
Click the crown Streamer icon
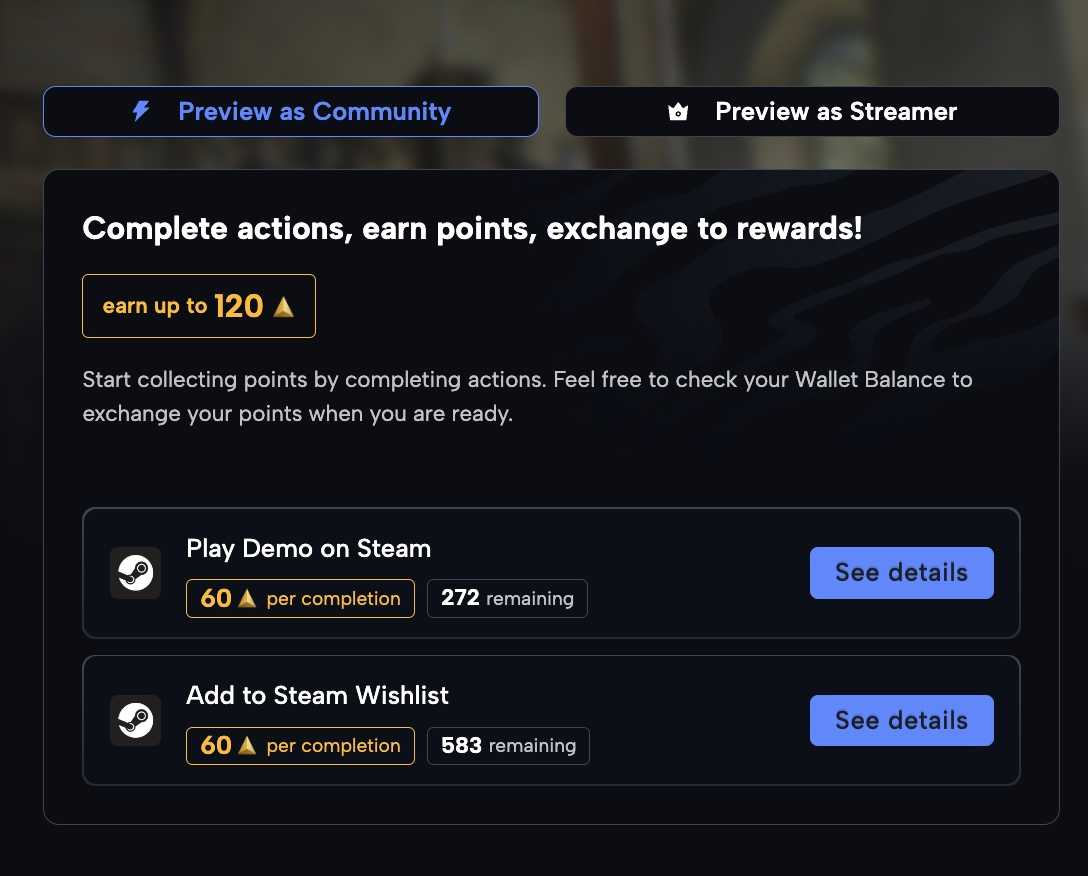pyautogui.click(x=678, y=111)
